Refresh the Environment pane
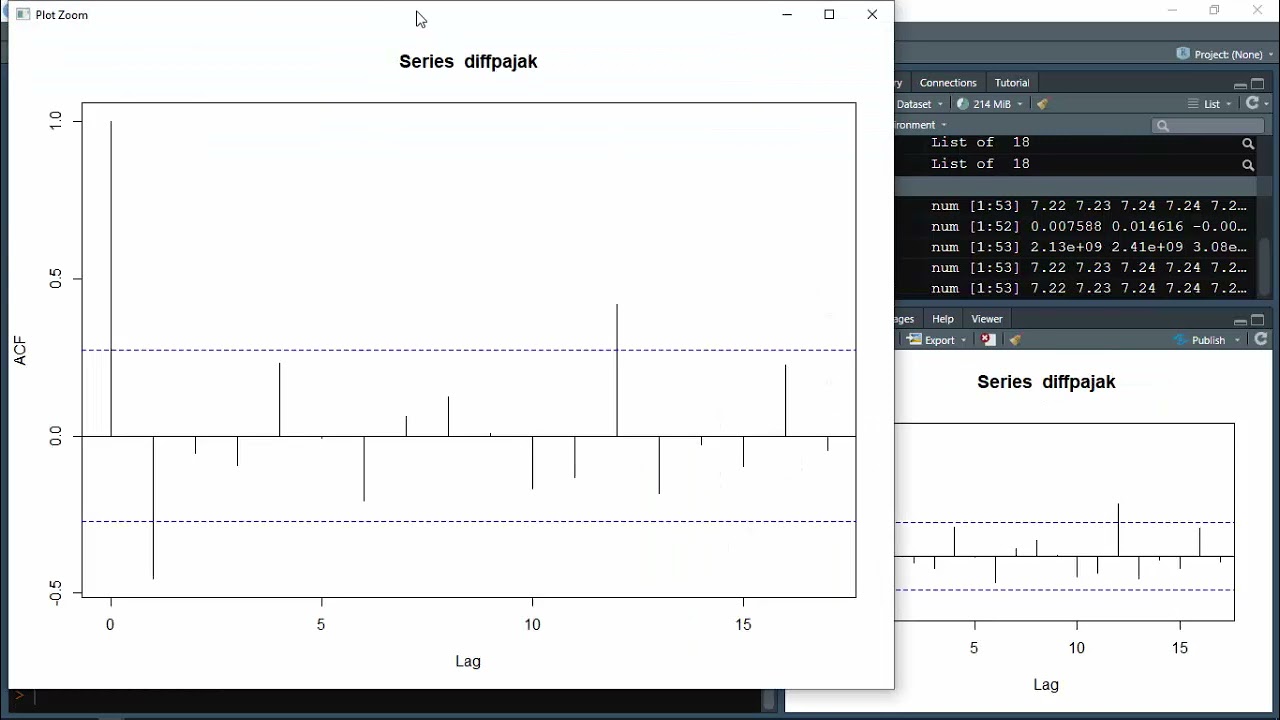 1252,104
